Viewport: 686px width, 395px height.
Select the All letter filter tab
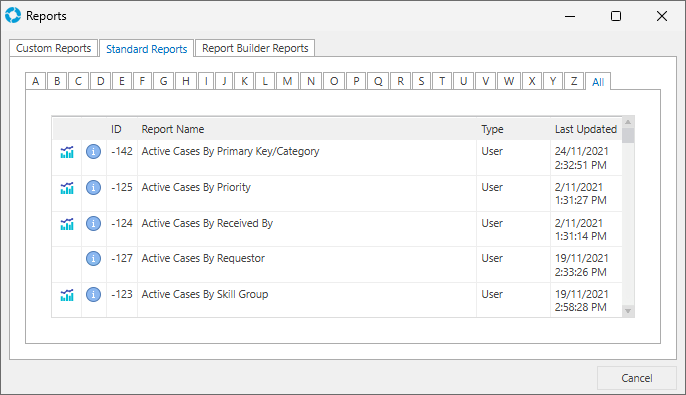pyautogui.click(x=598, y=81)
